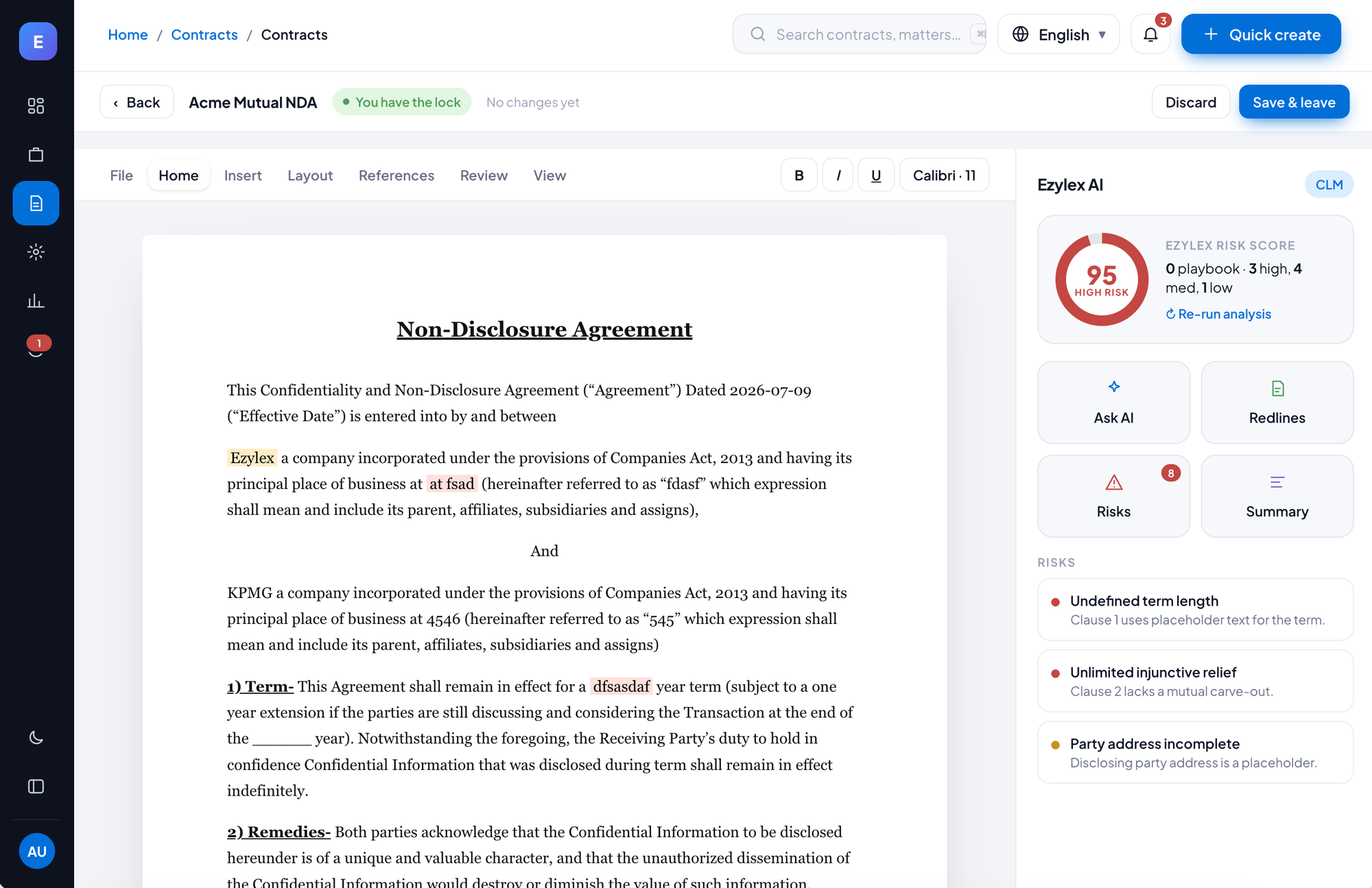Open the briefcase matters icon in sidebar
The image size is (1372, 888).
point(36,154)
